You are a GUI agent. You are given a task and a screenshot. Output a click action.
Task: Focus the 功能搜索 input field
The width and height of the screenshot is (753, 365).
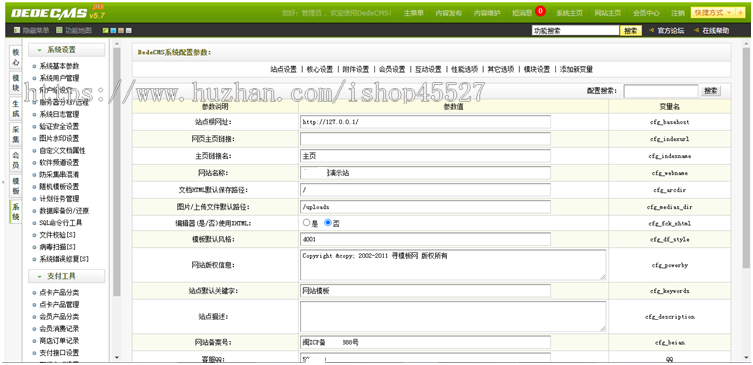(575, 31)
